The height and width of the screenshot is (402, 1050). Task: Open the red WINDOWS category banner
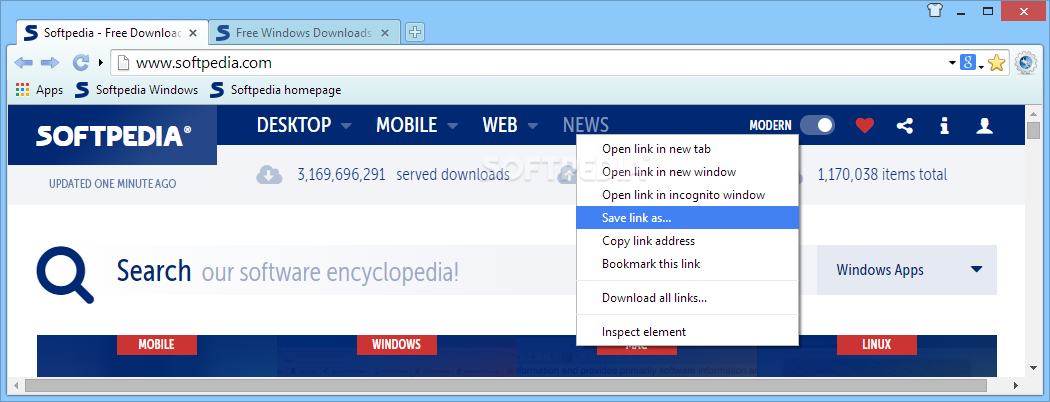(396, 344)
